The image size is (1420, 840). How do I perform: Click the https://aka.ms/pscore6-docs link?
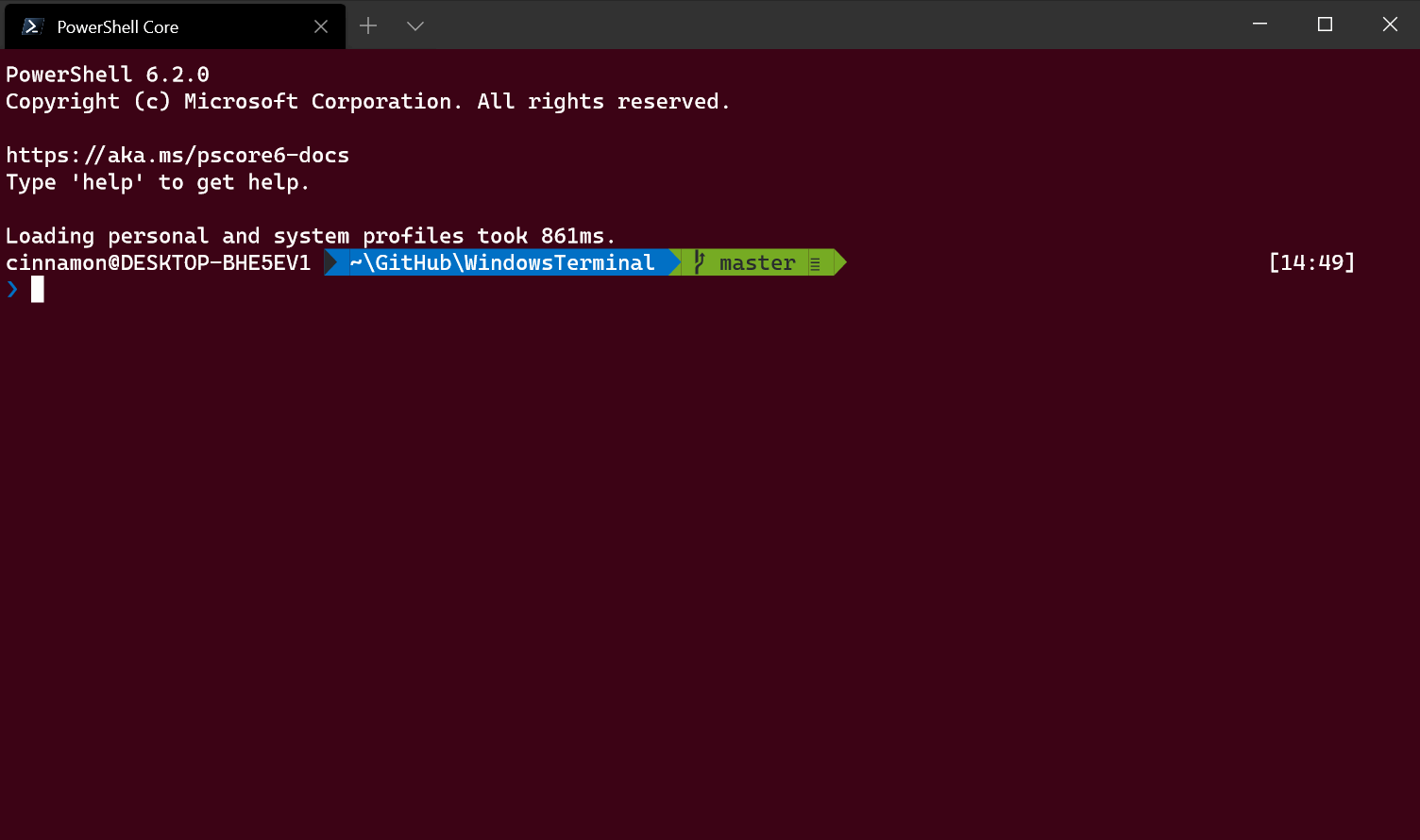tap(177, 155)
